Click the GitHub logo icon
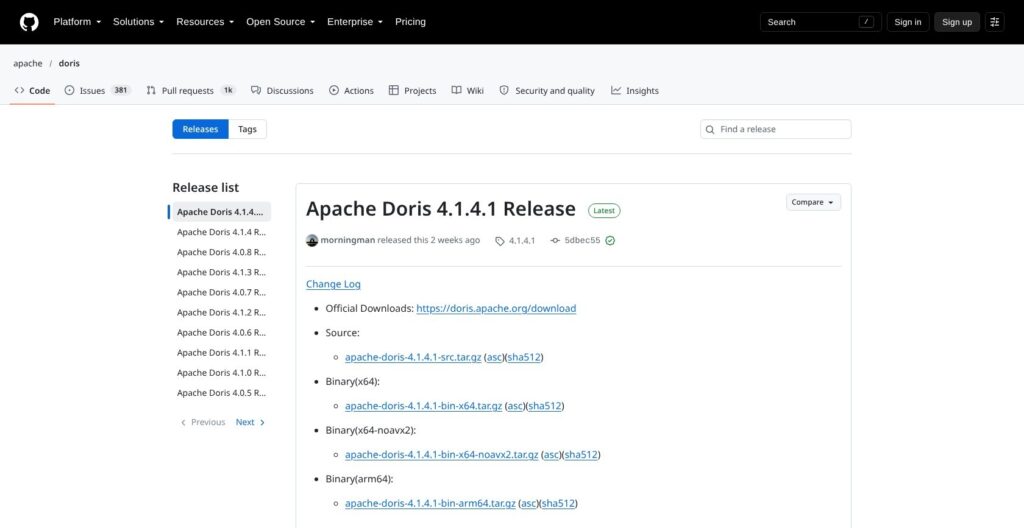Viewport: 1024px width, 528px height. (29, 22)
